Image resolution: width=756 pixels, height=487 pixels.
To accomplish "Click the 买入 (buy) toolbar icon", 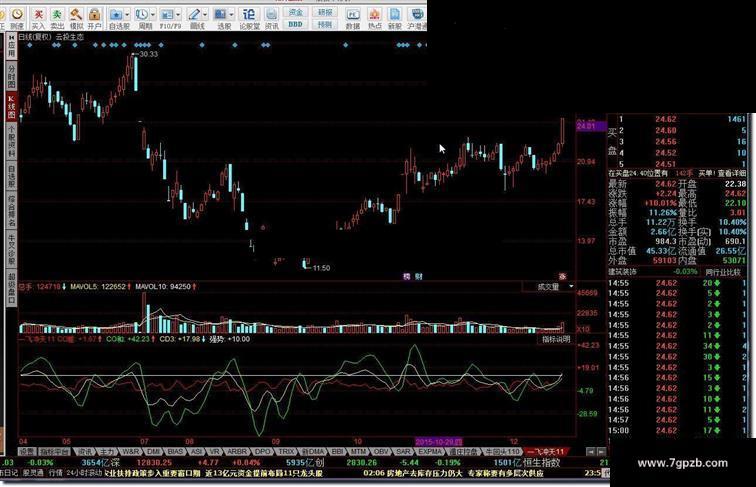I will tap(37, 18).
